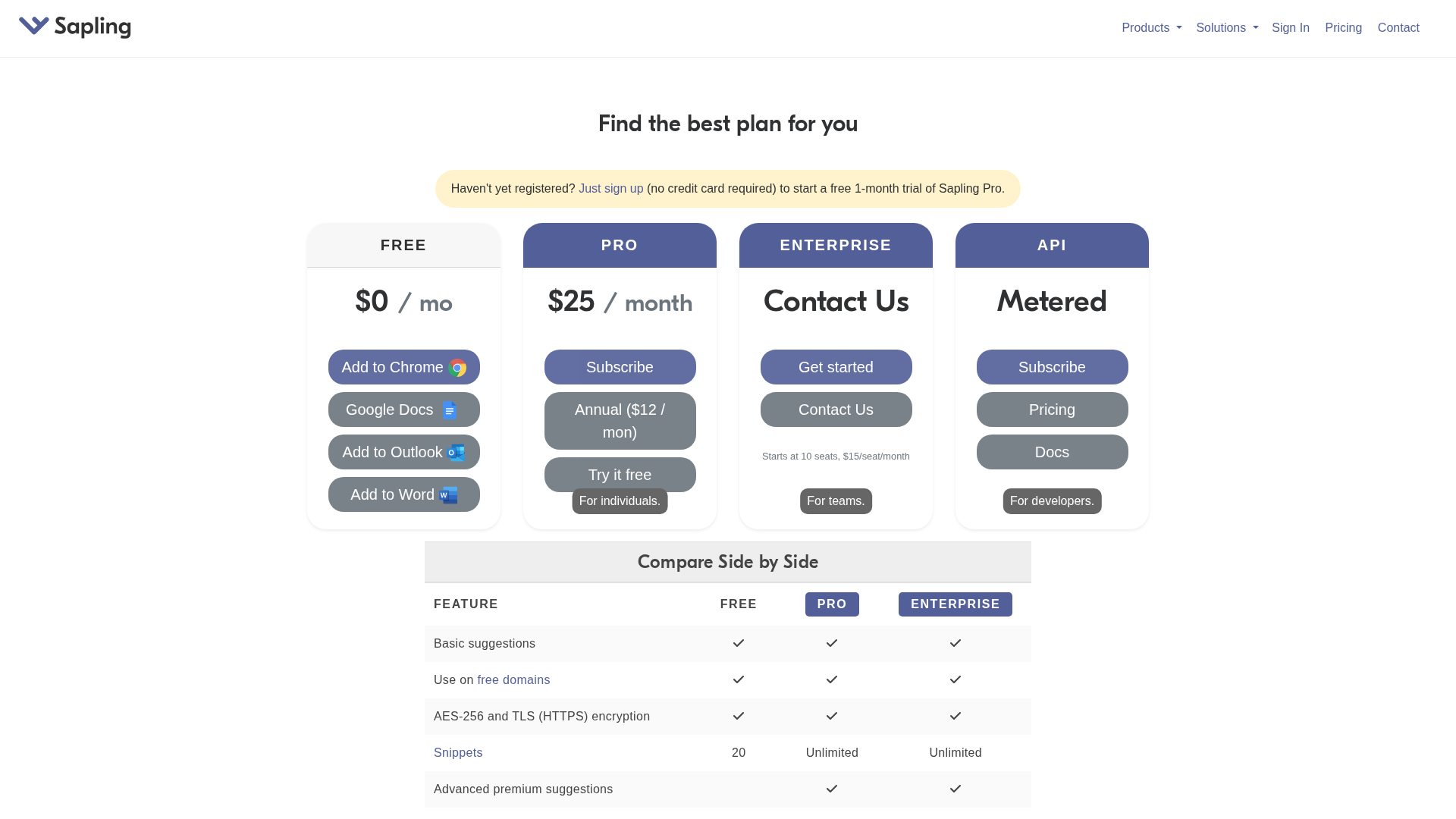Click the Free column checkmark for AES-256 encryption
This screenshot has width=1456, height=819.
pos(738,716)
